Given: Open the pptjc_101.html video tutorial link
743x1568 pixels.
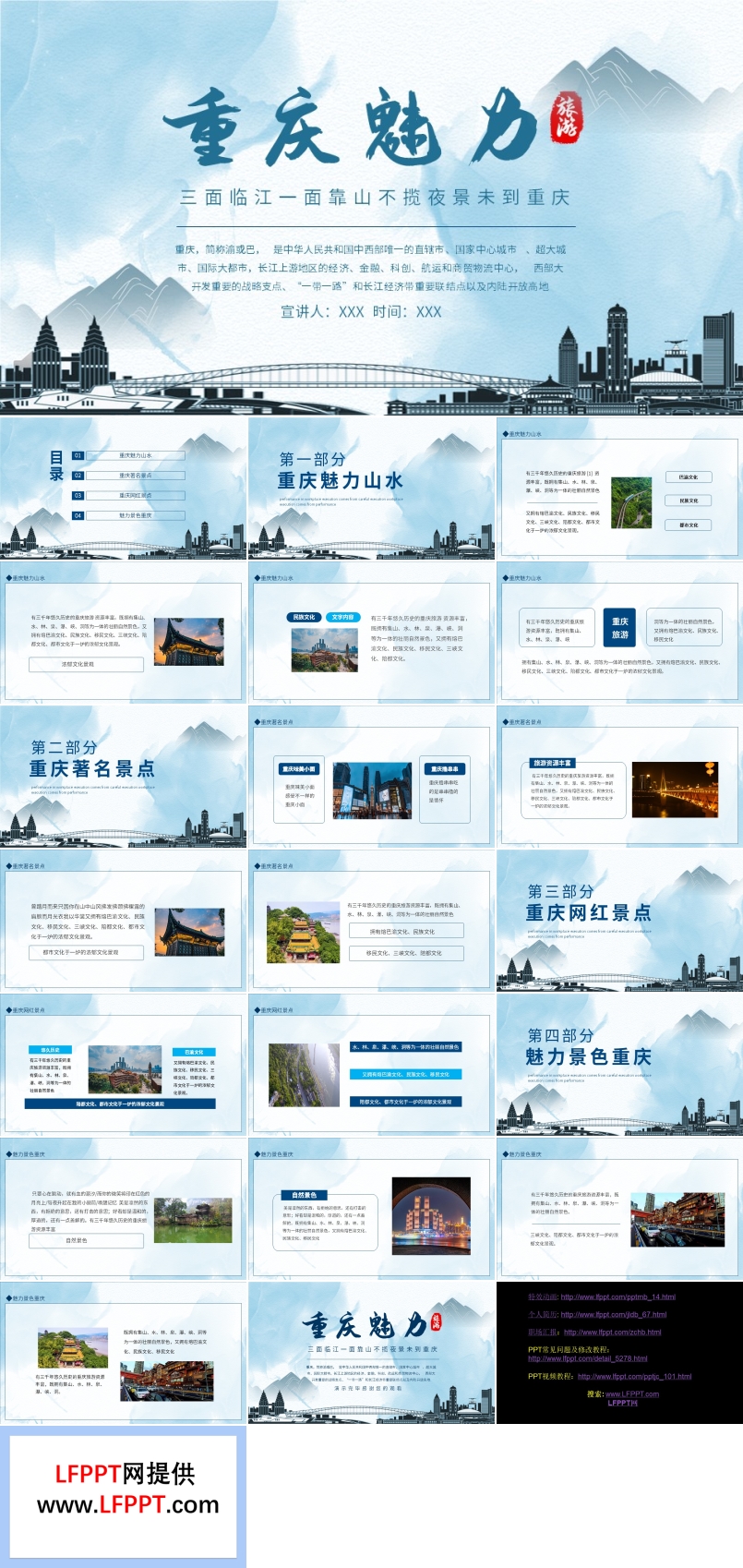Looking at the screenshot, I should point(634,1376).
